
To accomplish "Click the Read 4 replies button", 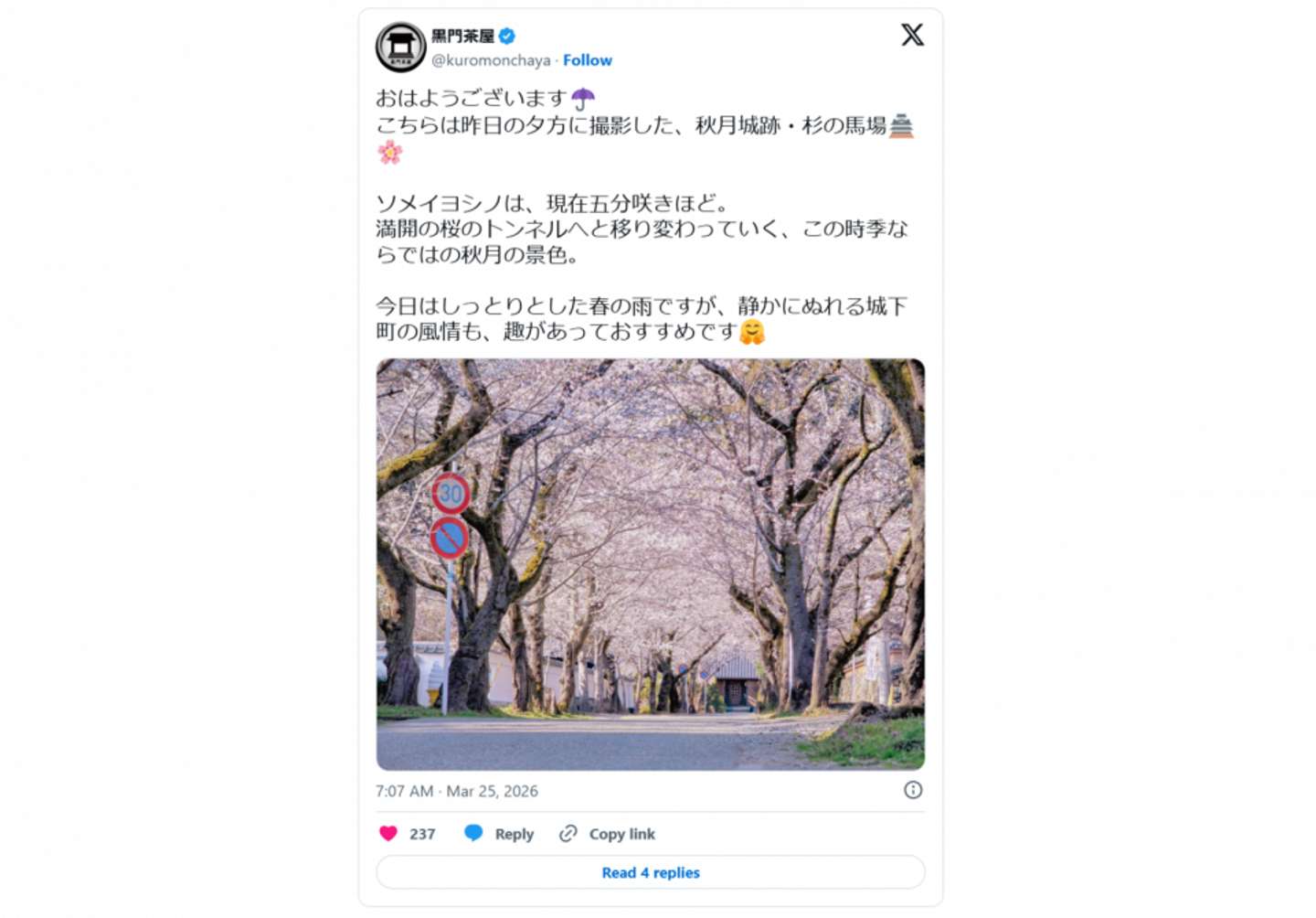I will tap(651, 872).
